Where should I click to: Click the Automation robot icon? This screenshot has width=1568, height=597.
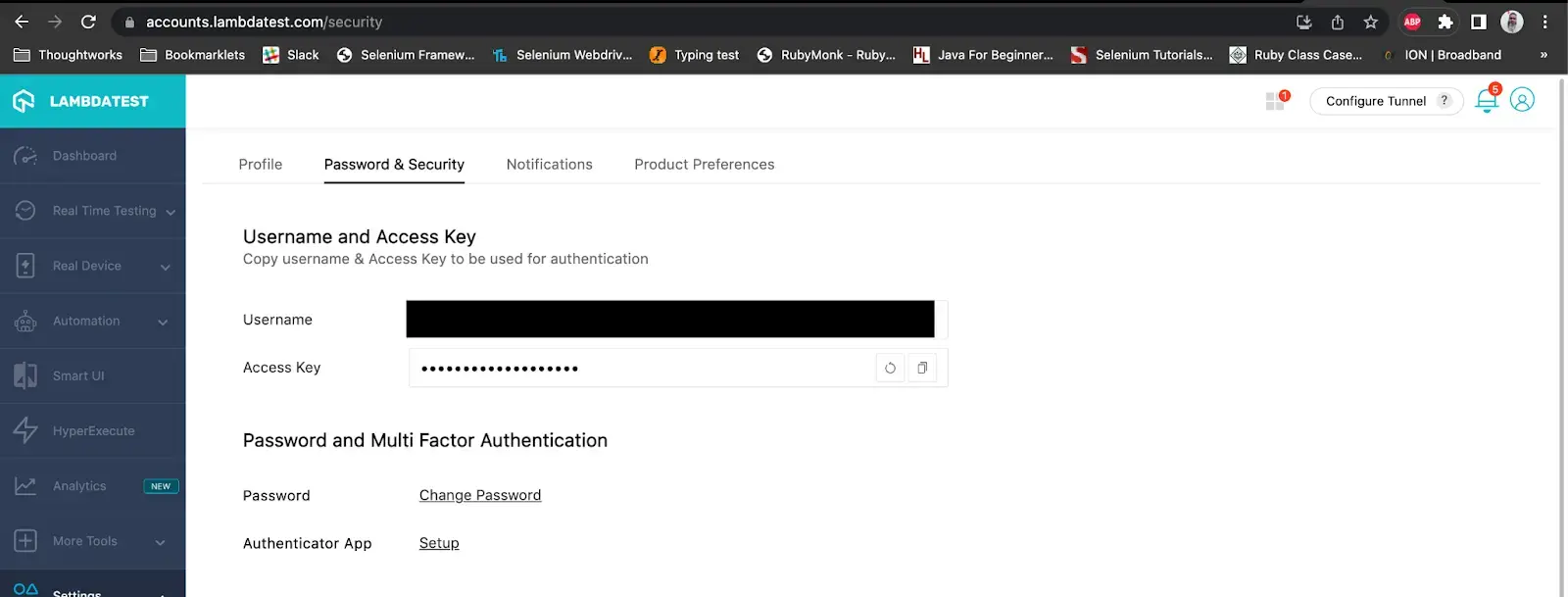pyautogui.click(x=25, y=321)
